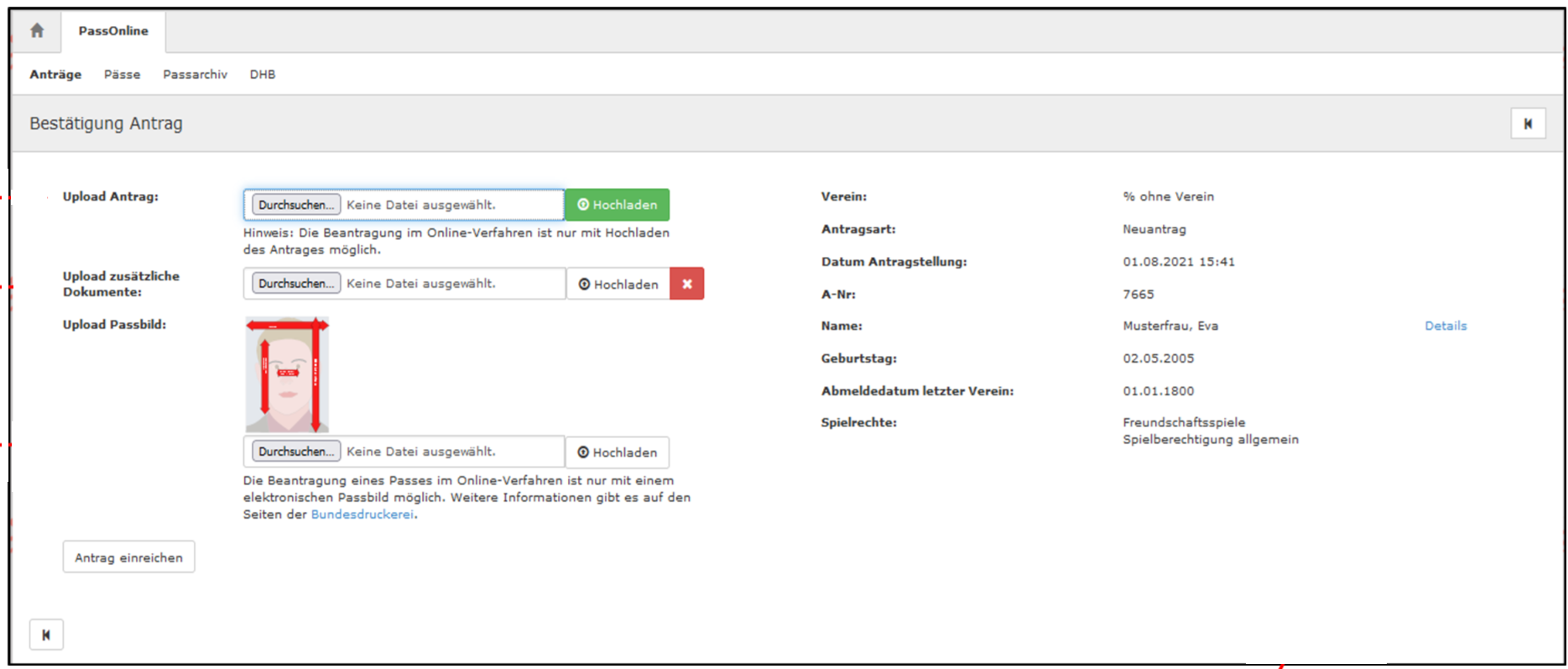Go to the Passarchiv menu item
Viewport: 1568px width, 669px height.
point(195,75)
